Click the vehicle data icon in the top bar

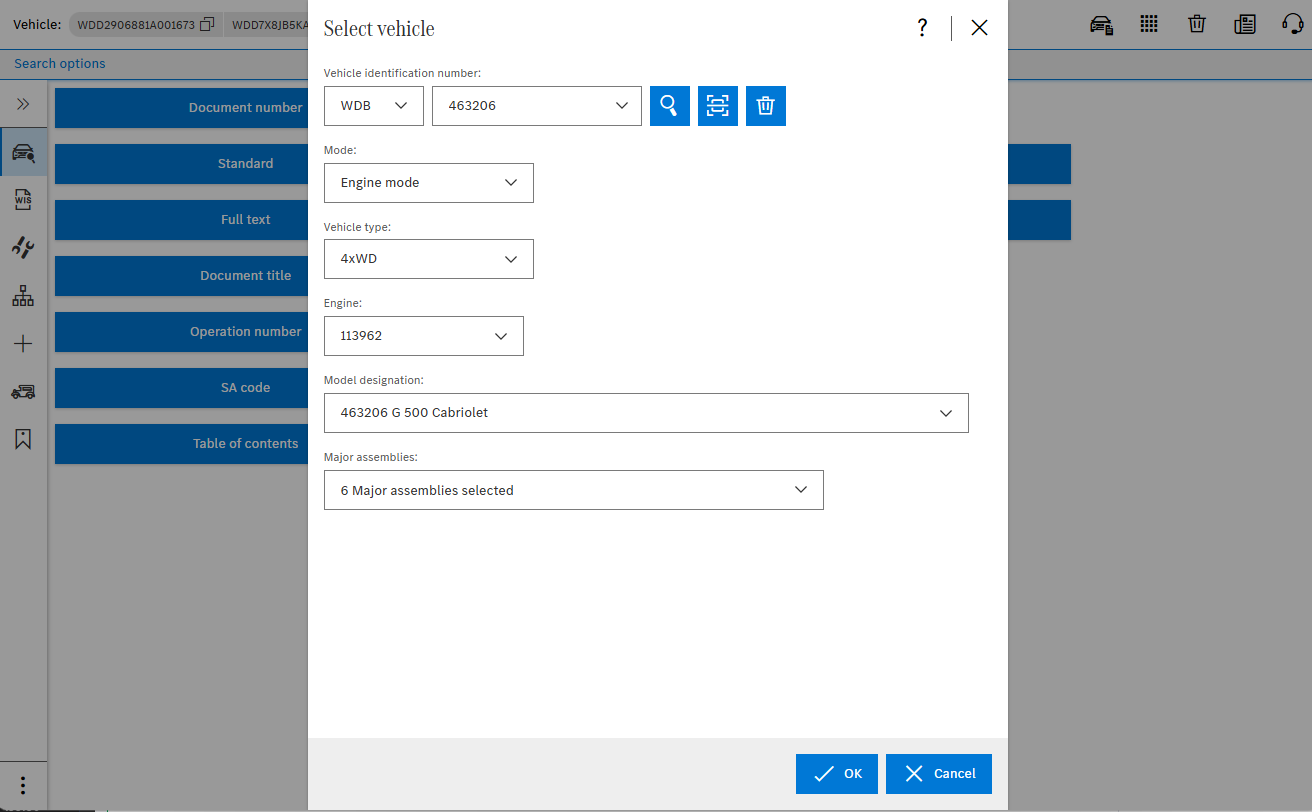(1102, 25)
